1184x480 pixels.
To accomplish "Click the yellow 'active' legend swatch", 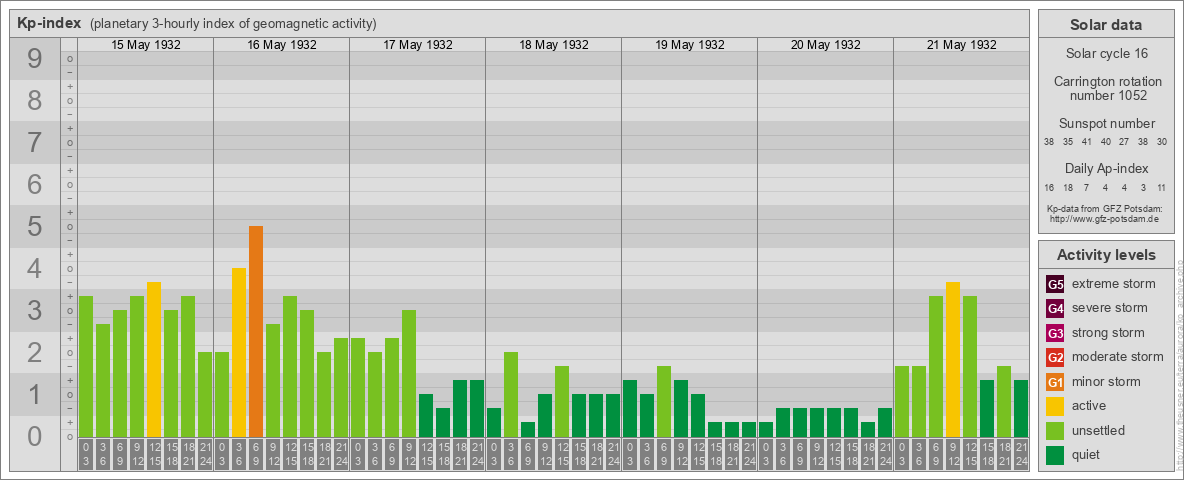I will (1055, 406).
